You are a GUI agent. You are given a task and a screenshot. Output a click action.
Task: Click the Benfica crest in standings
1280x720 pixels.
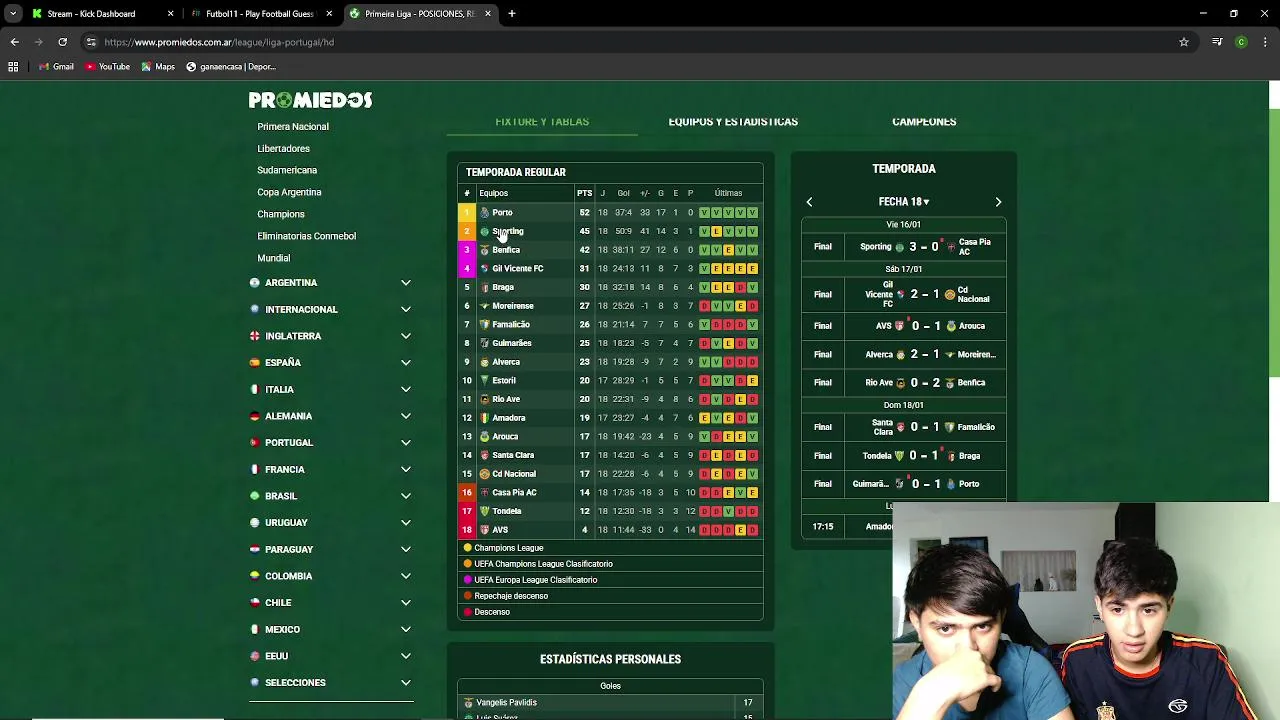[485, 250]
